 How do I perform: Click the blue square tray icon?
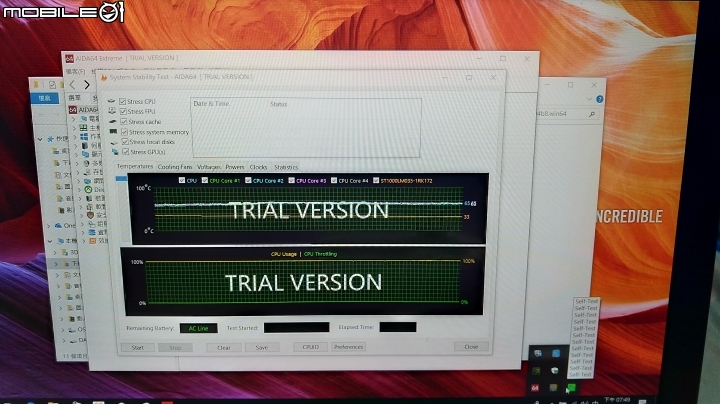[x=556, y=353]
